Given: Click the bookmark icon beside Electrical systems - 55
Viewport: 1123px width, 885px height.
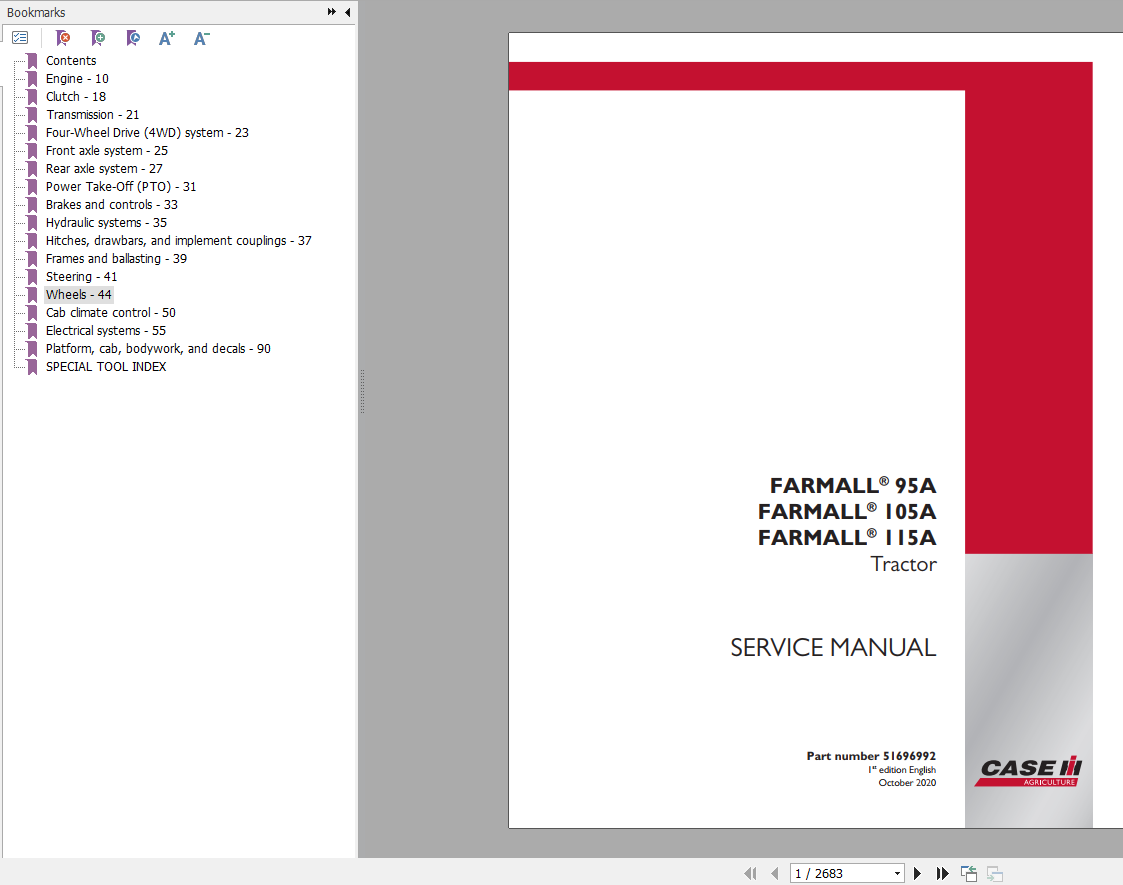Looking at the screenshot, I should (32, 330).
